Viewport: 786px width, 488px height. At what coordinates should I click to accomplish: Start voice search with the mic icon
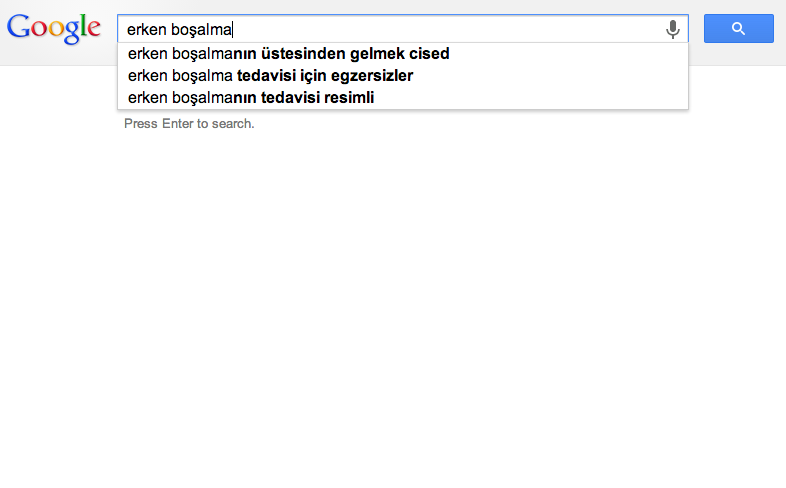(673, 29)
